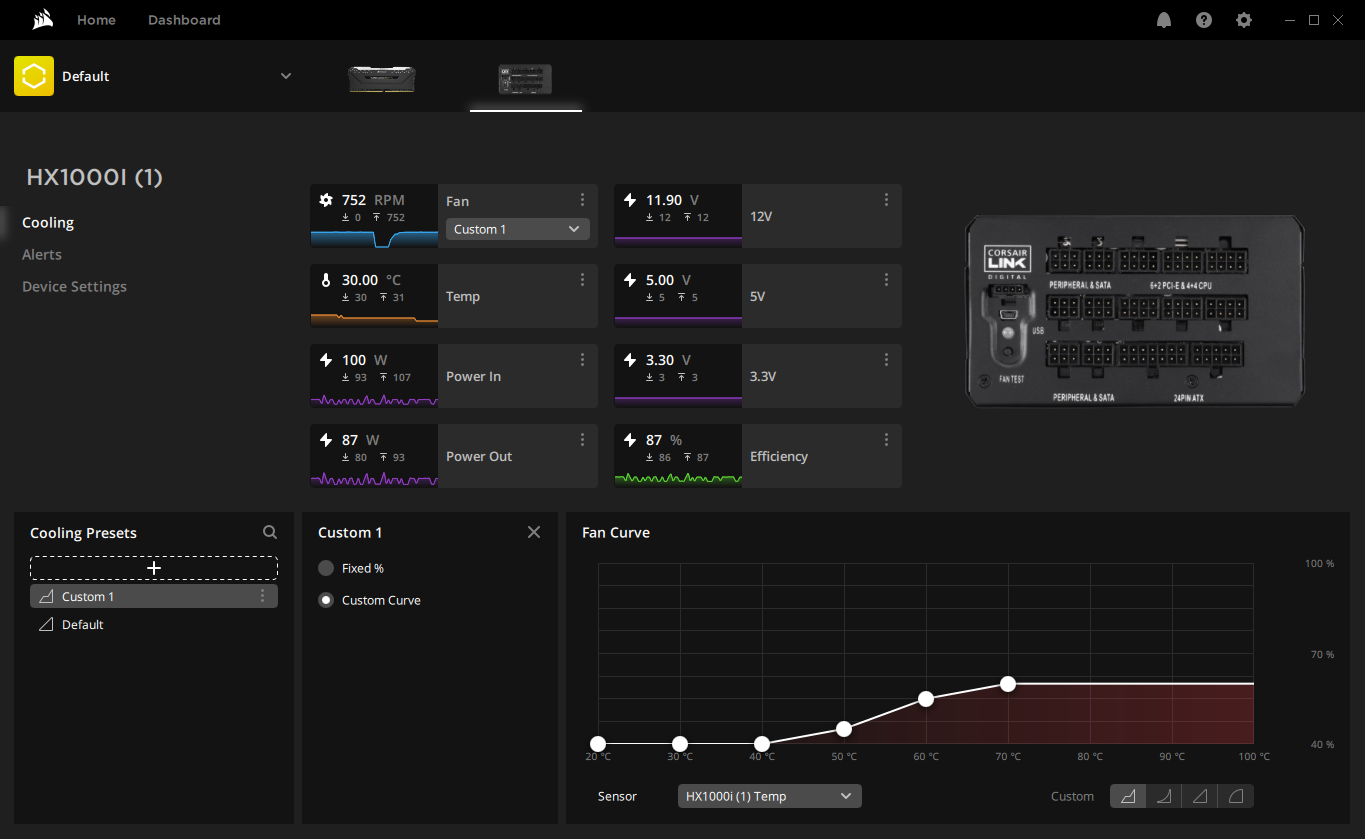Viewport: 1365px width, 839px height.
Task: Search the cooling presets with the magnifier
Action: coord(270,533)
